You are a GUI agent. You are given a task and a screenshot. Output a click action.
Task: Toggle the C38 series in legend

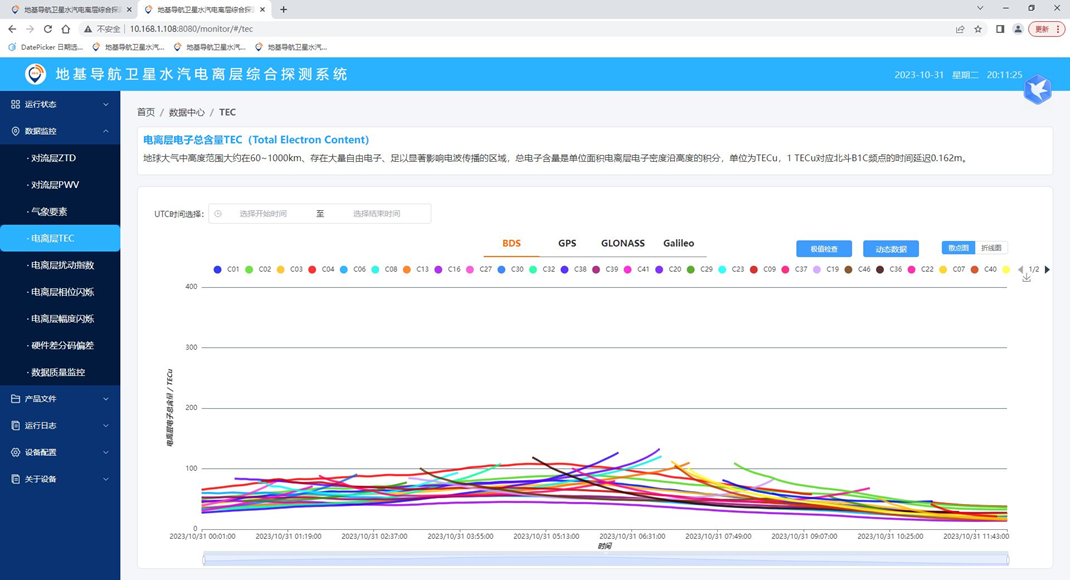[x=573, y=270]
